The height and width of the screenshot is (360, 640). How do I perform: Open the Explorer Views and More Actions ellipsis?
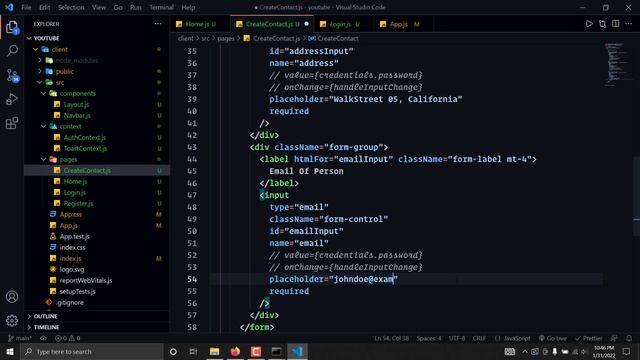[x=158, y=24]
